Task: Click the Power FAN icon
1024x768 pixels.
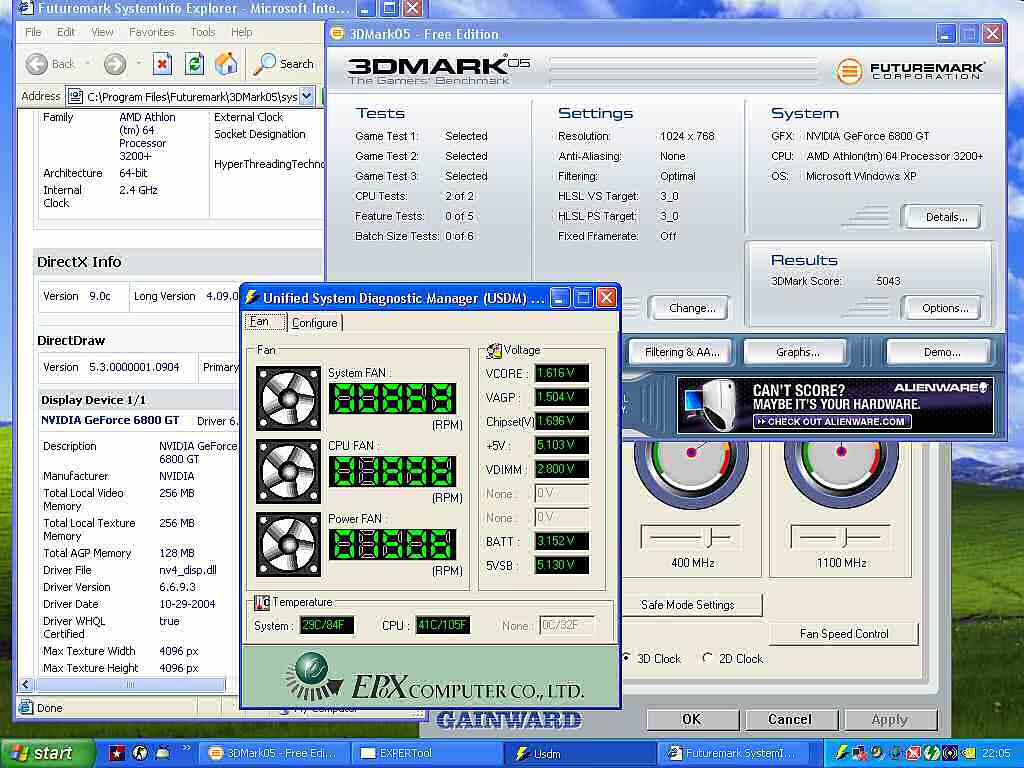Action: (x=289, y=544)
